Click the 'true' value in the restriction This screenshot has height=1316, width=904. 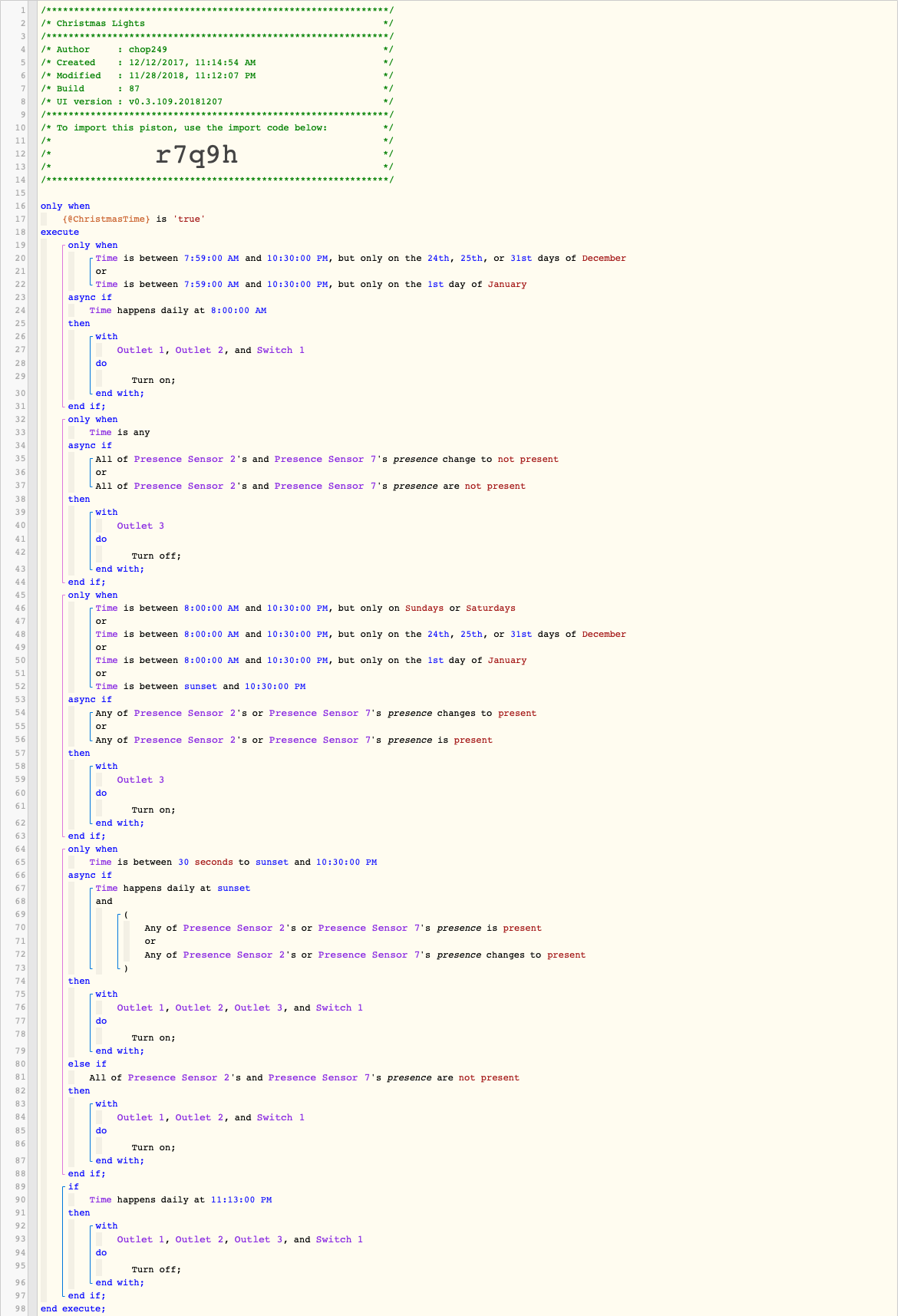(x=189, y=219)
